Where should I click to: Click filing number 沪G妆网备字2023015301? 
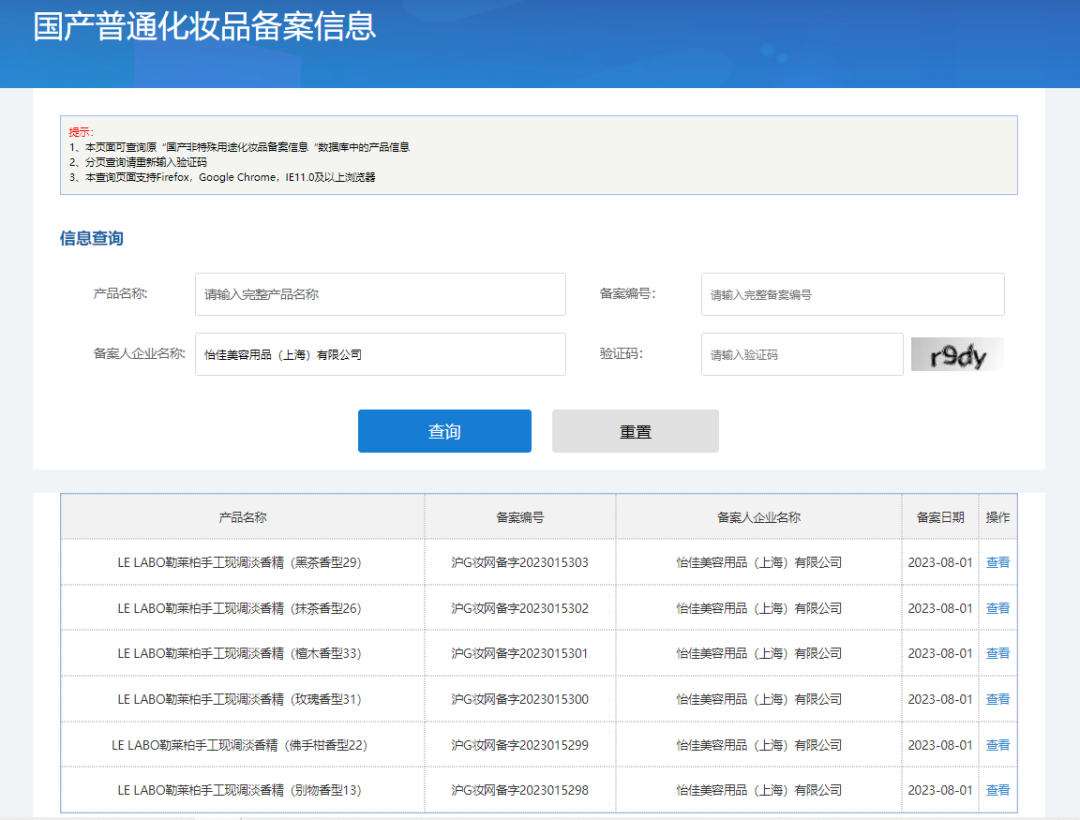click(520, 653)
